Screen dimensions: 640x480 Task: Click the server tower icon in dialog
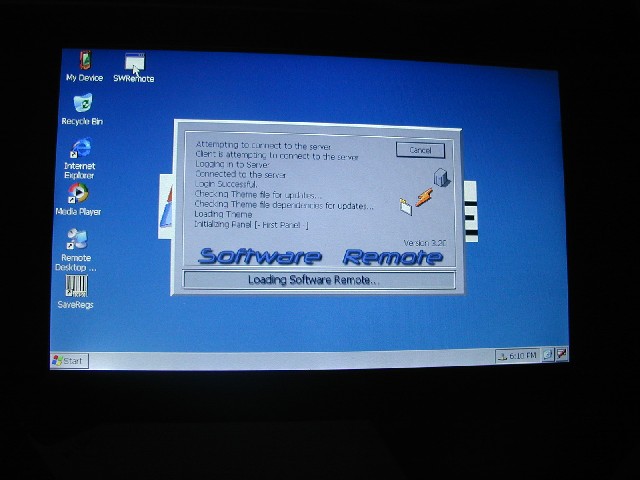pos(442,178)
